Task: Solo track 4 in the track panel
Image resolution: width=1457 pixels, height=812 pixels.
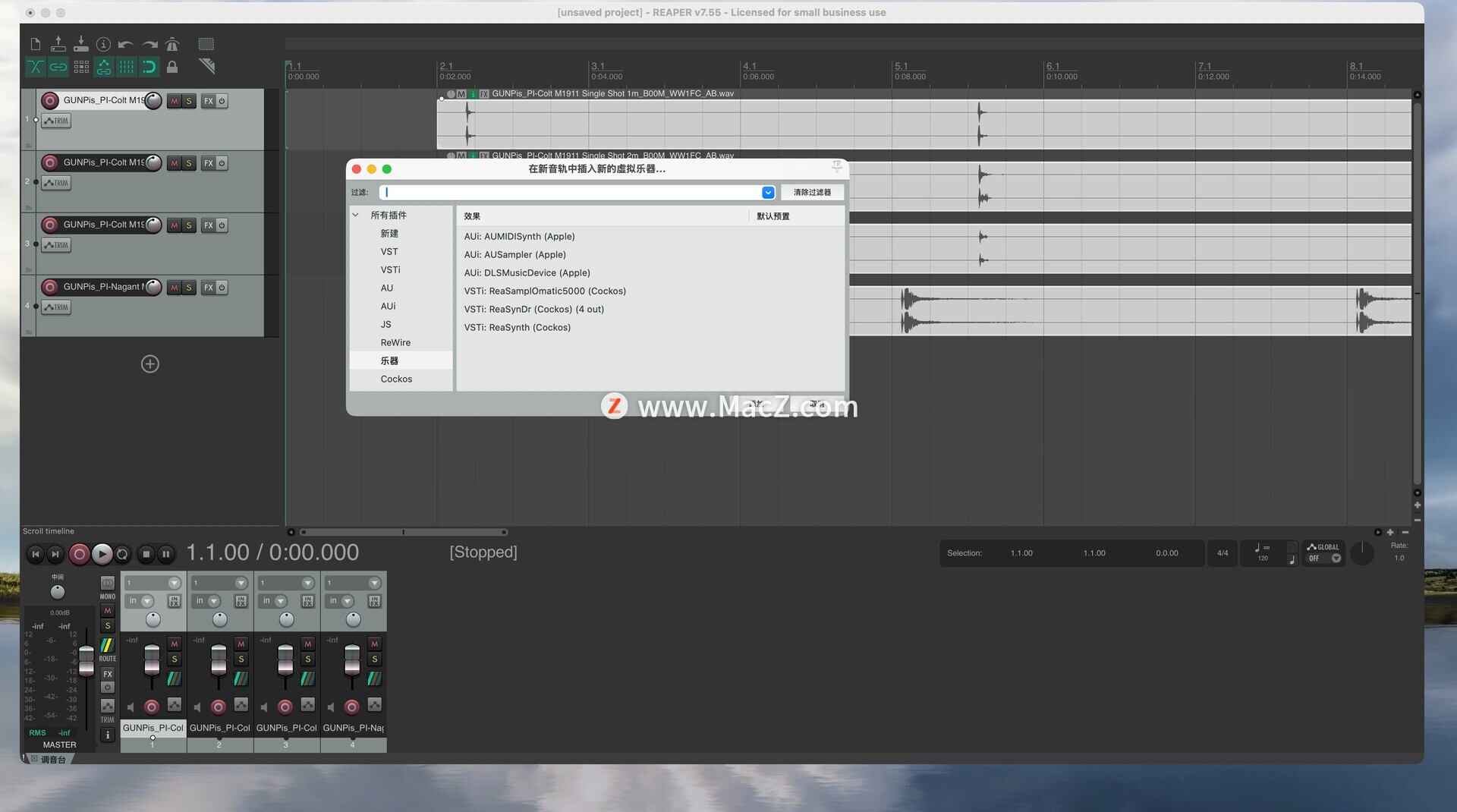Action: [x=189, y=288]
